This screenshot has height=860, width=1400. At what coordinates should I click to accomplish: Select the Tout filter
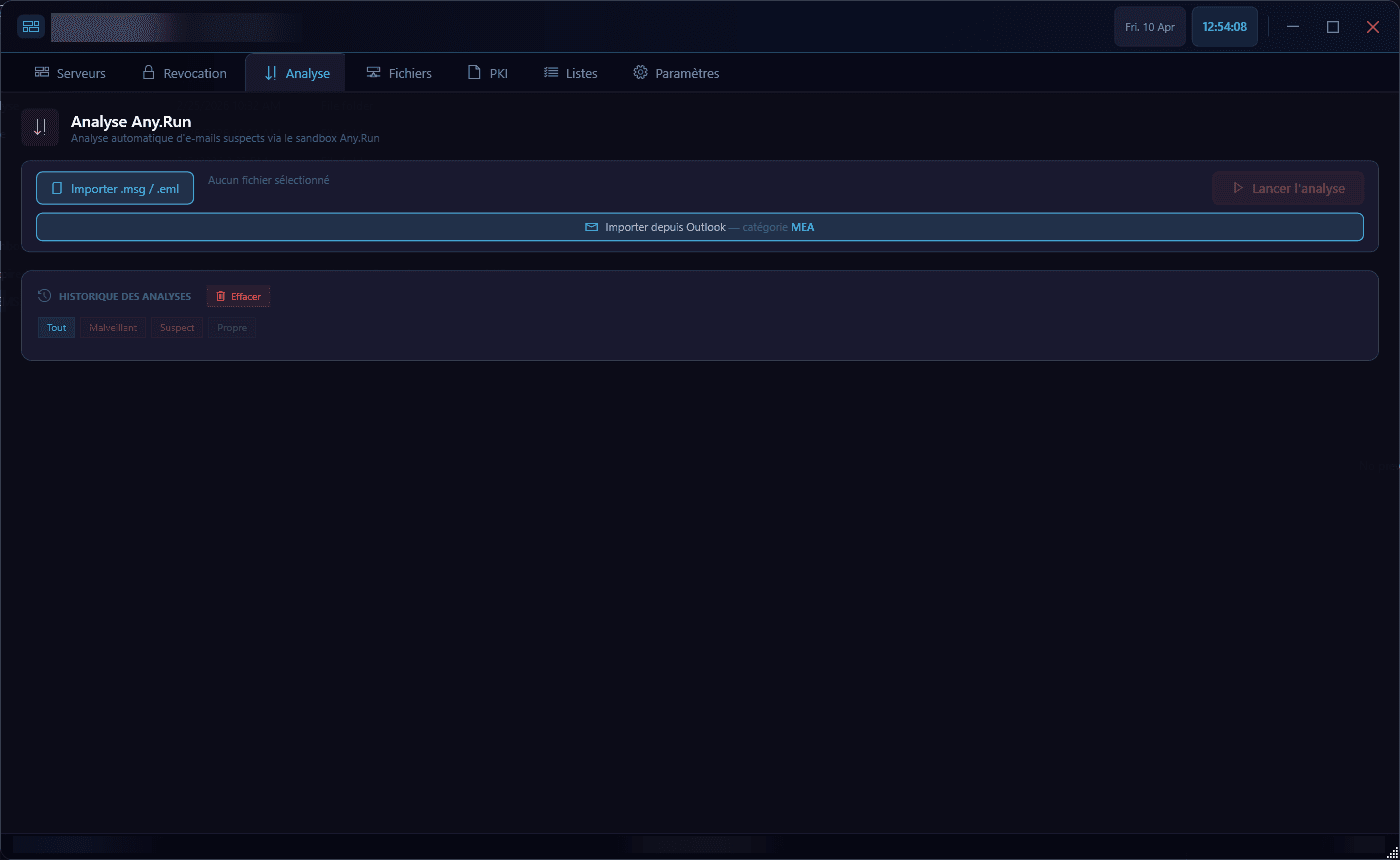point(56,328)
